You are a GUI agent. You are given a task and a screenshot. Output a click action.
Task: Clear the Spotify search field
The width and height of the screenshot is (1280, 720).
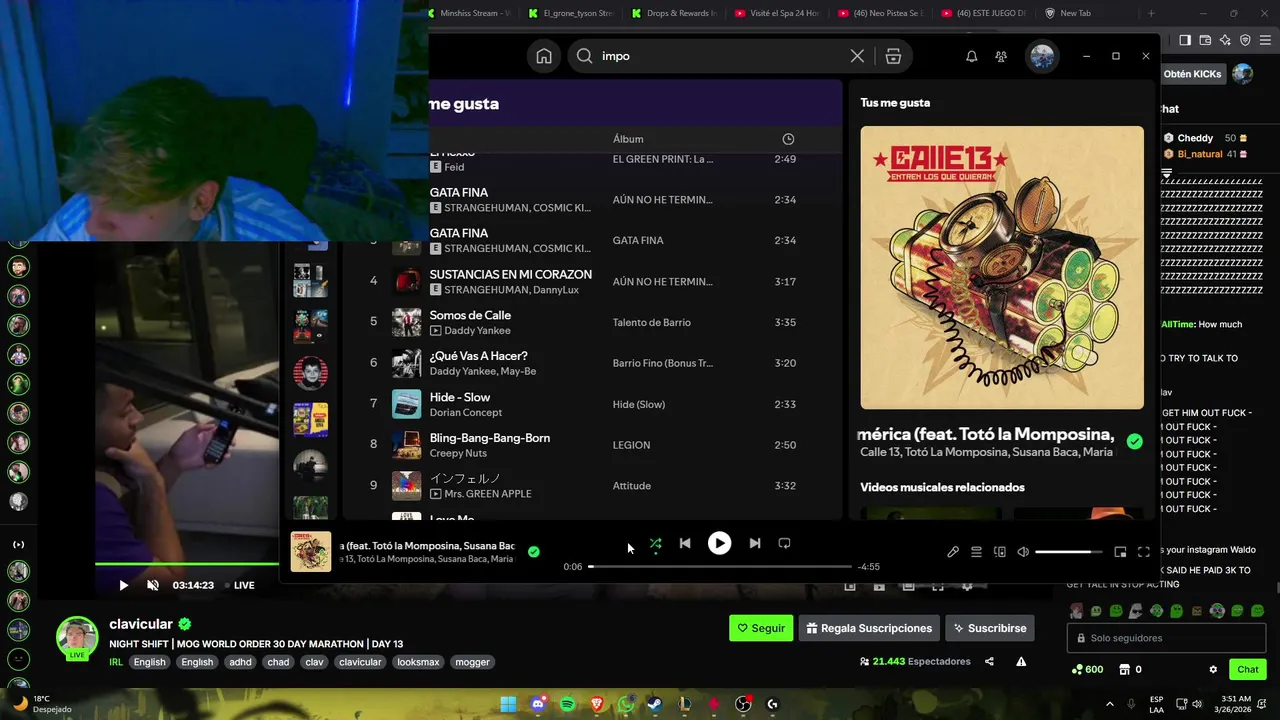point(857,56)
